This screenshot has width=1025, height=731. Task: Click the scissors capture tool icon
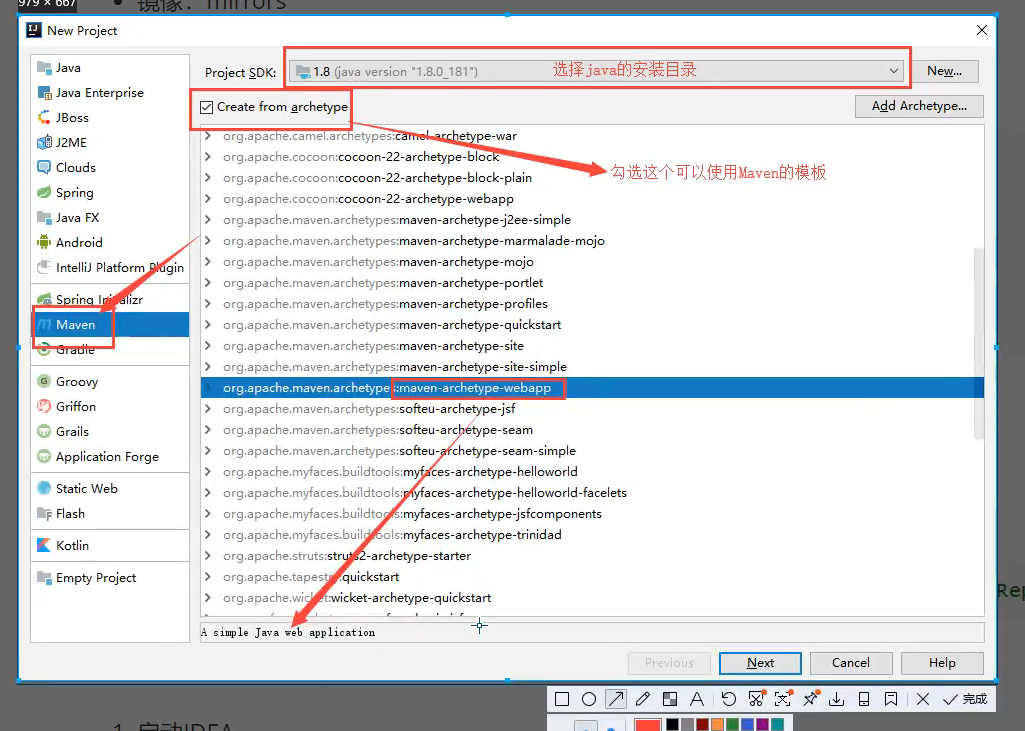tap(756, 699)
